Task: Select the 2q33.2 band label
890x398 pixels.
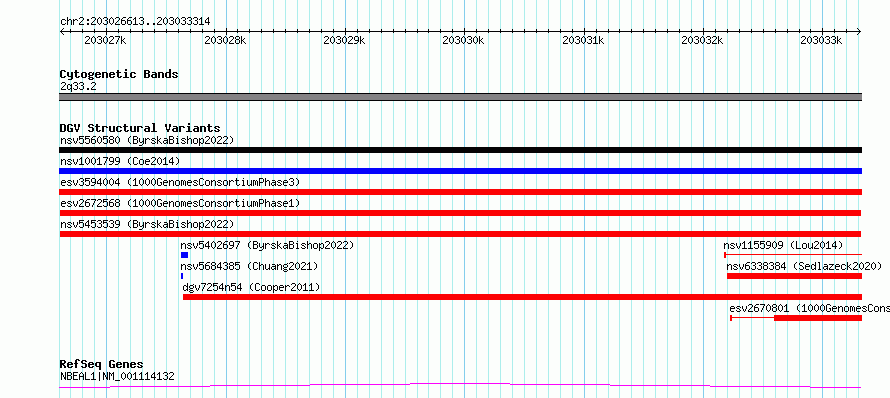Action: coord(78,87)
